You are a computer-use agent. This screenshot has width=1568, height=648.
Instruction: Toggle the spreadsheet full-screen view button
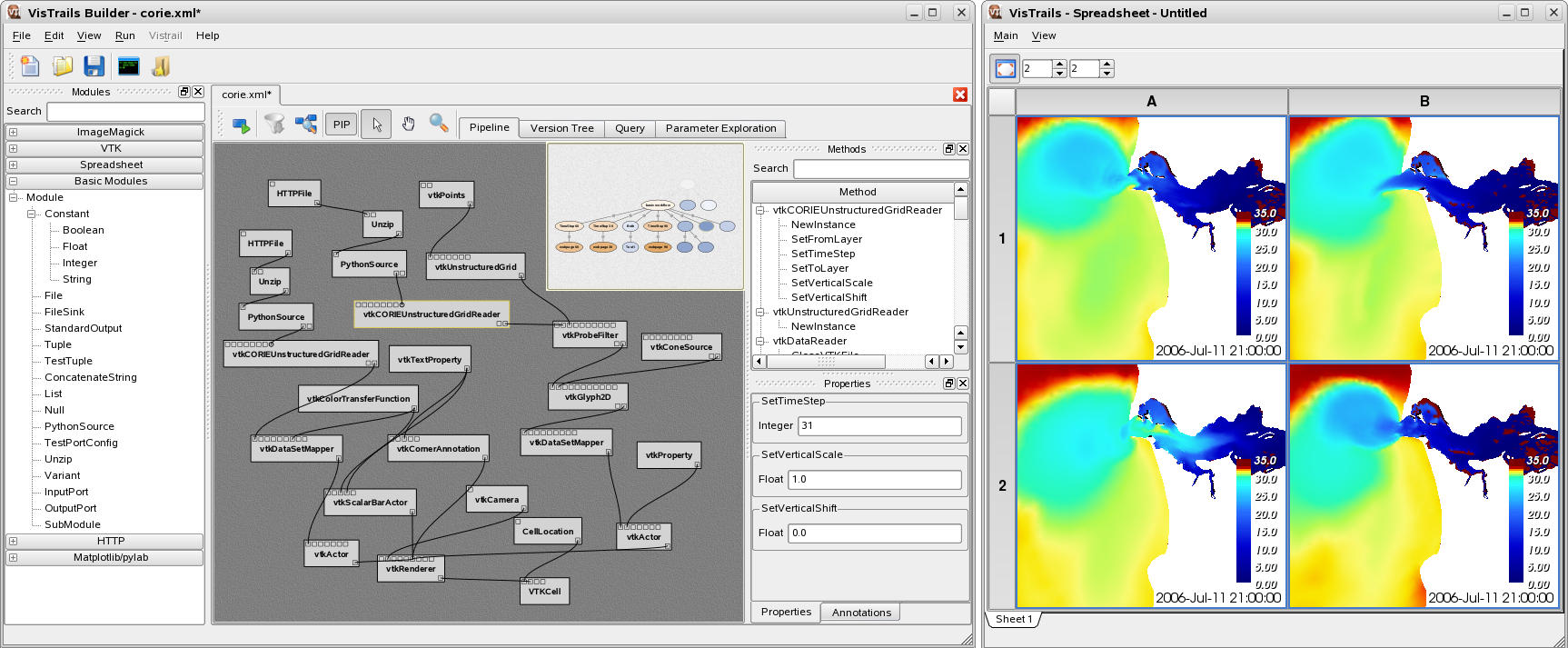[x=1006, y=69]
